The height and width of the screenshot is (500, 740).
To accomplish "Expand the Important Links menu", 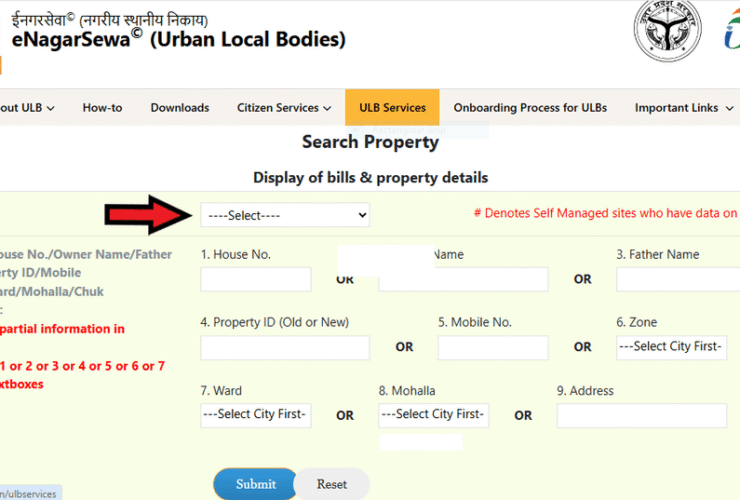I will (x=684, y=108).
